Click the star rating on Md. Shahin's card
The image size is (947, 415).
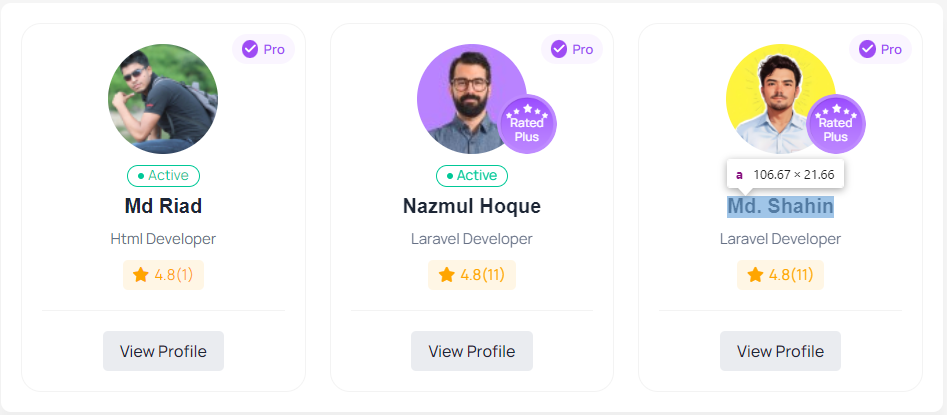click(780, 275)
